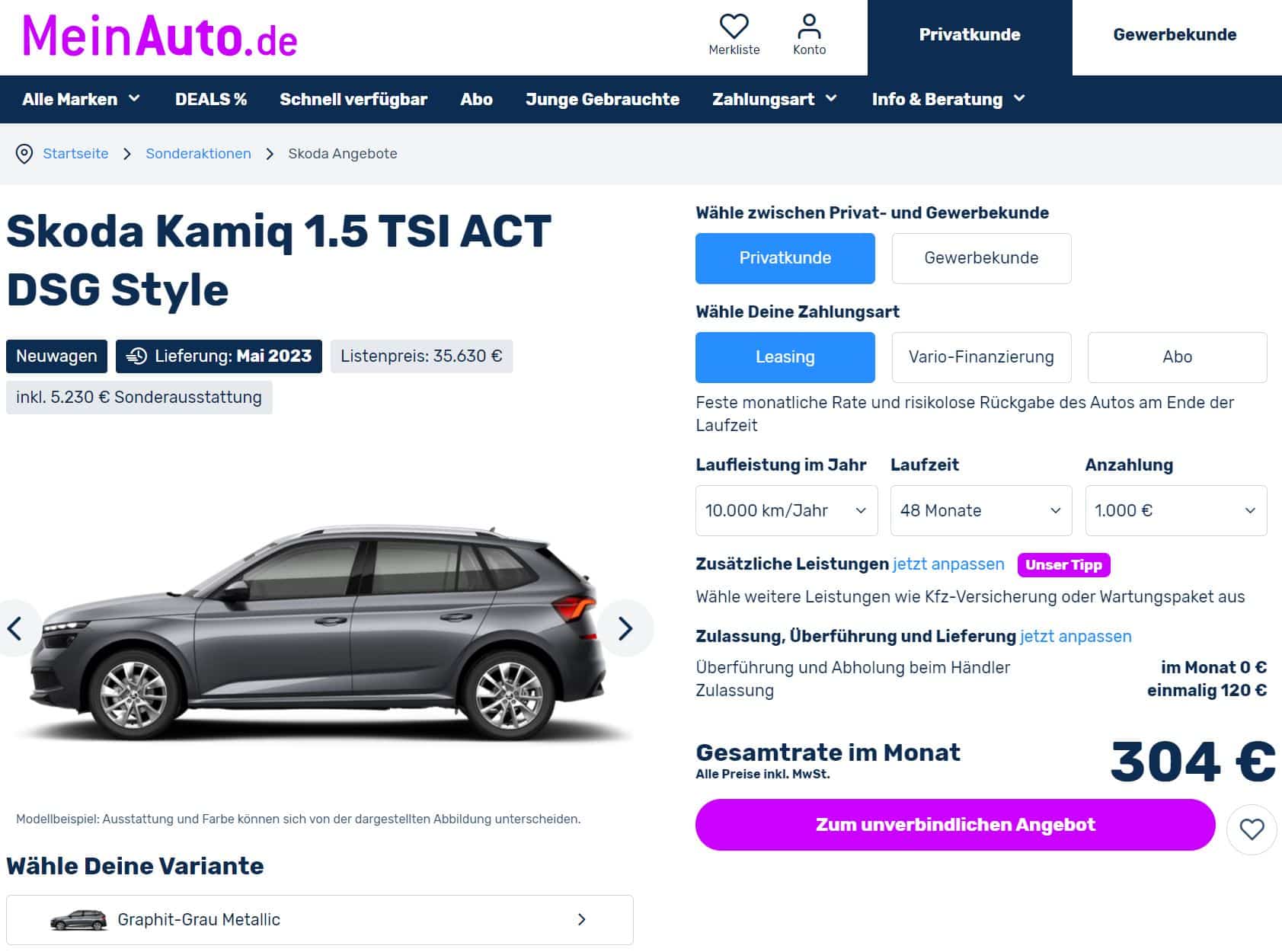
Task: Click the delivery clock icon in Lieferung badge
Action: pyautogui.click(x=136, y=356)
